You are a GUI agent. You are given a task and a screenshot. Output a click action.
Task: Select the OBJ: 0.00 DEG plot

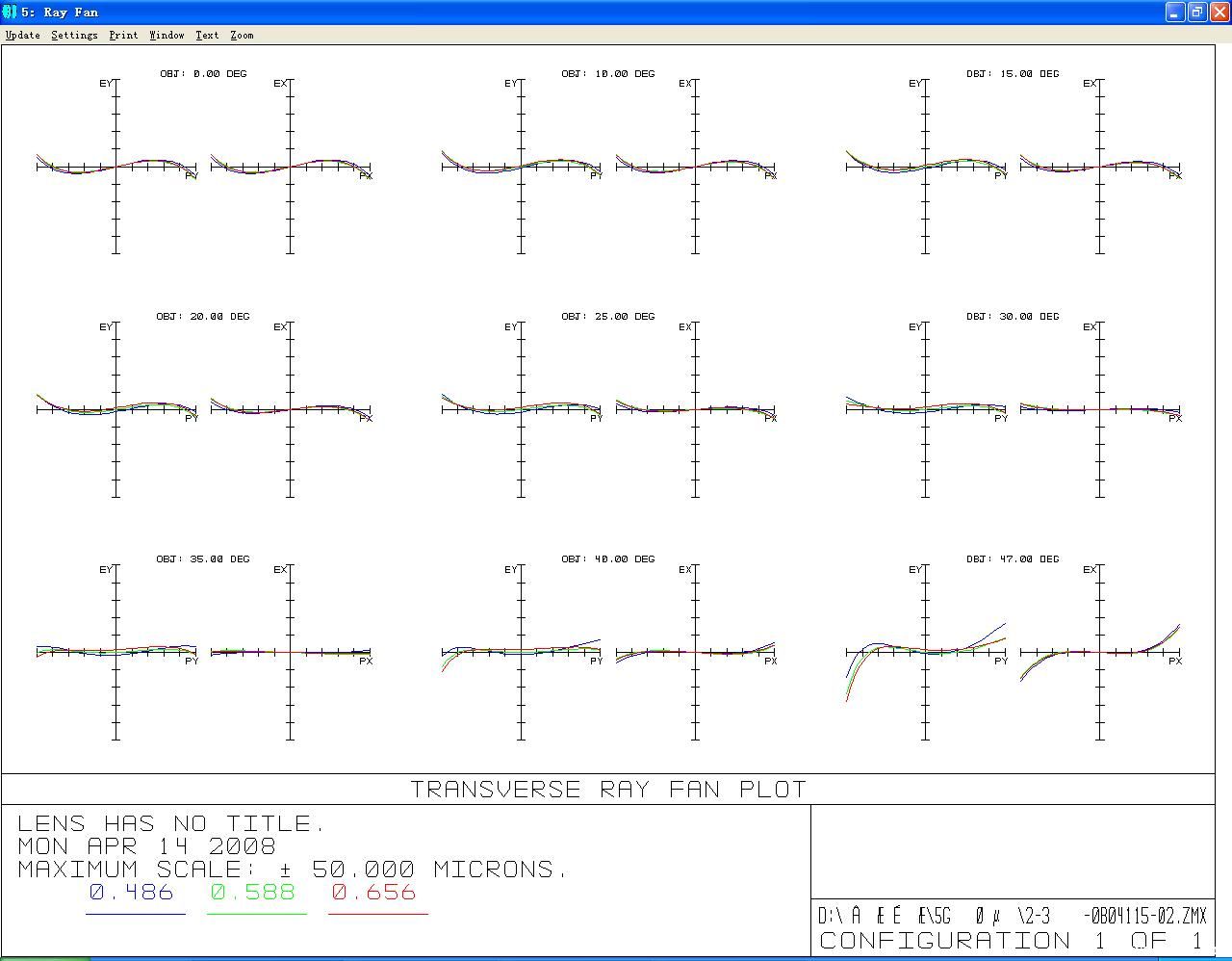203,164
